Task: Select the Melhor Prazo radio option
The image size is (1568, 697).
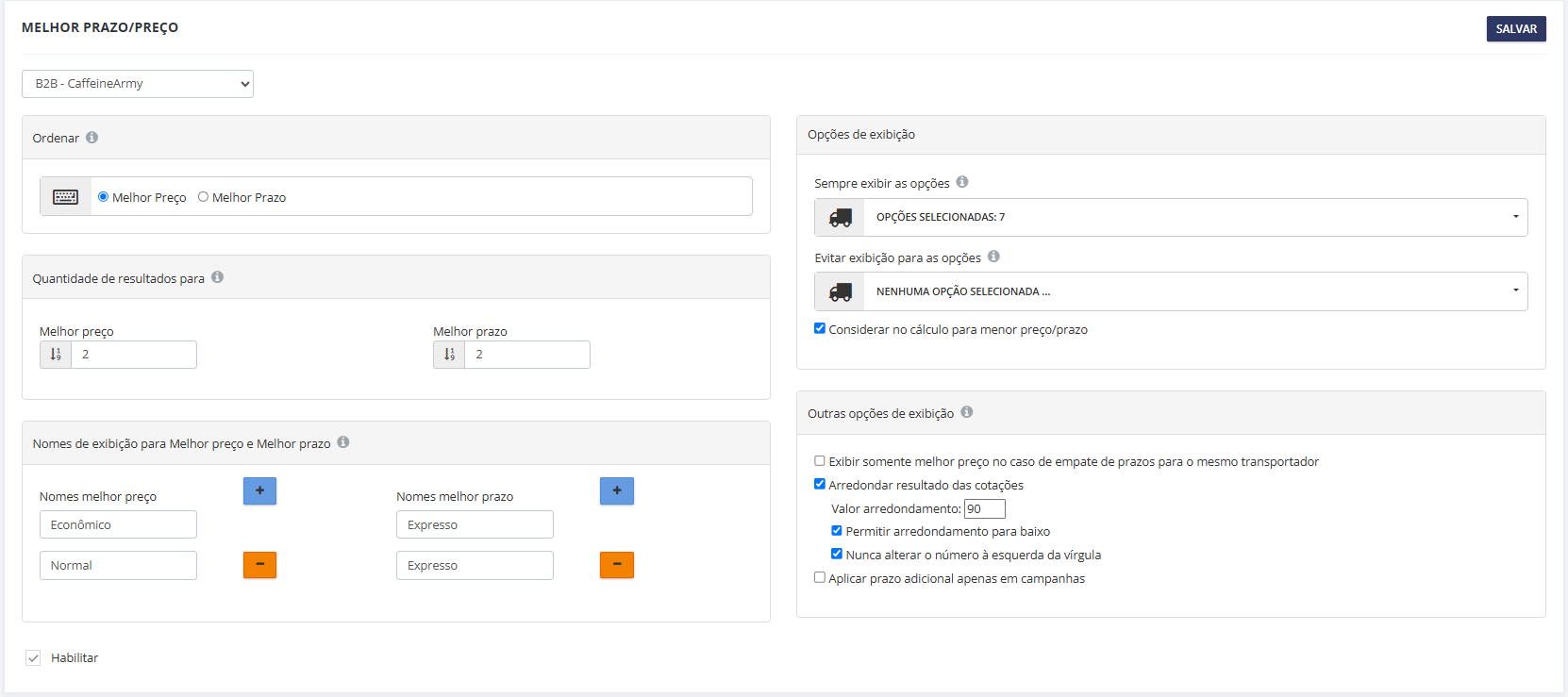Action: [x=203, y=197]
